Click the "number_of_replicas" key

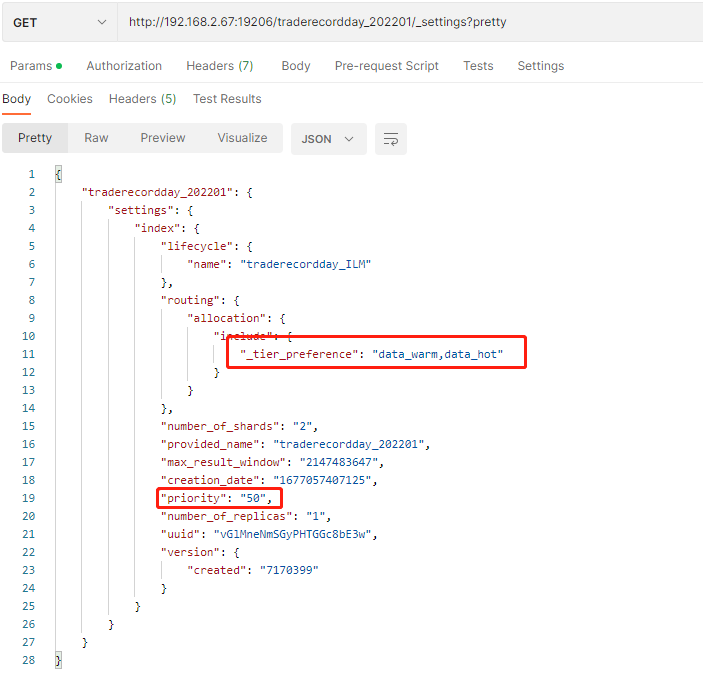click(226, 516)
